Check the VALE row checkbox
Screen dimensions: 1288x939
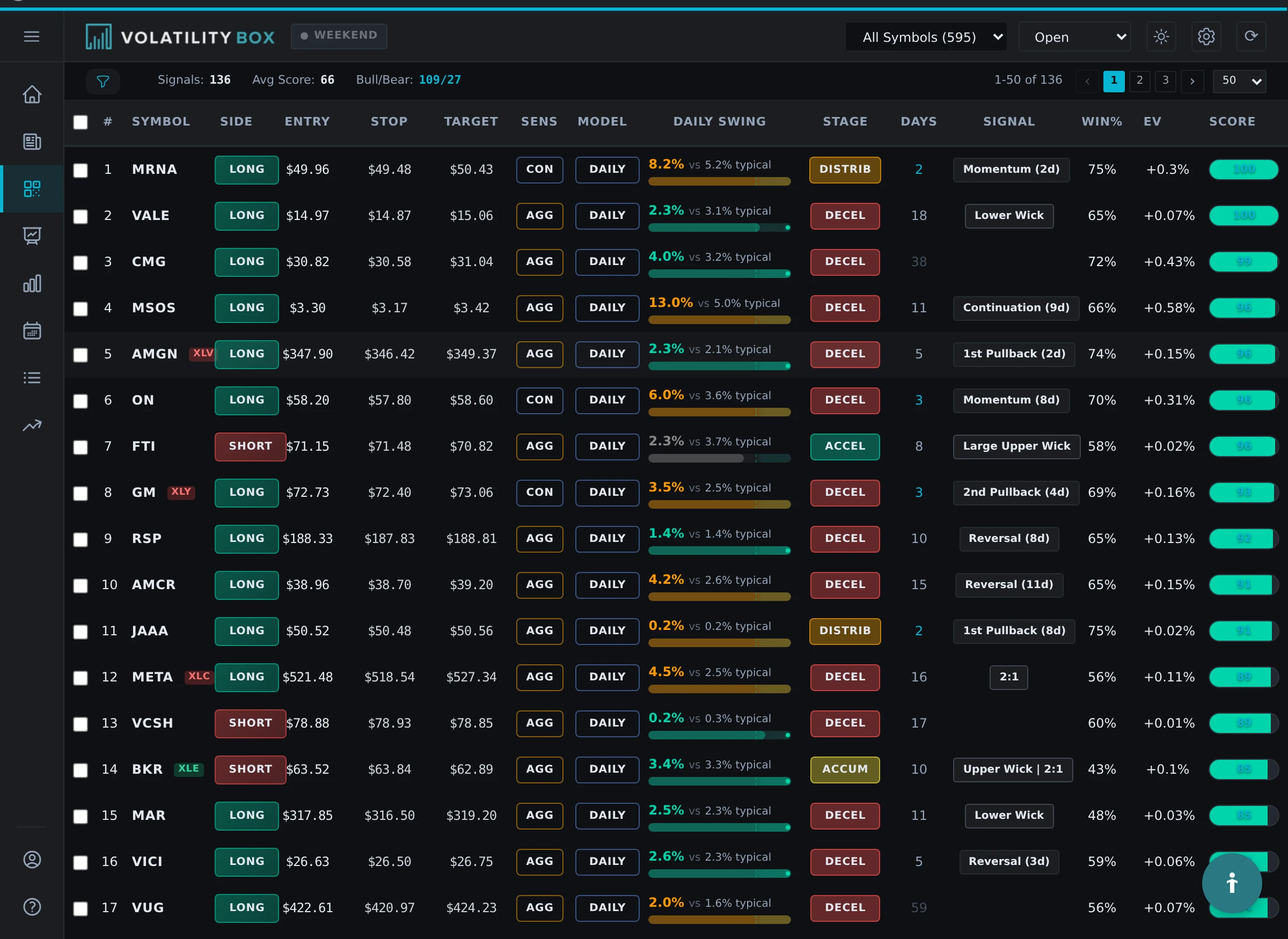tap(80, 216)
